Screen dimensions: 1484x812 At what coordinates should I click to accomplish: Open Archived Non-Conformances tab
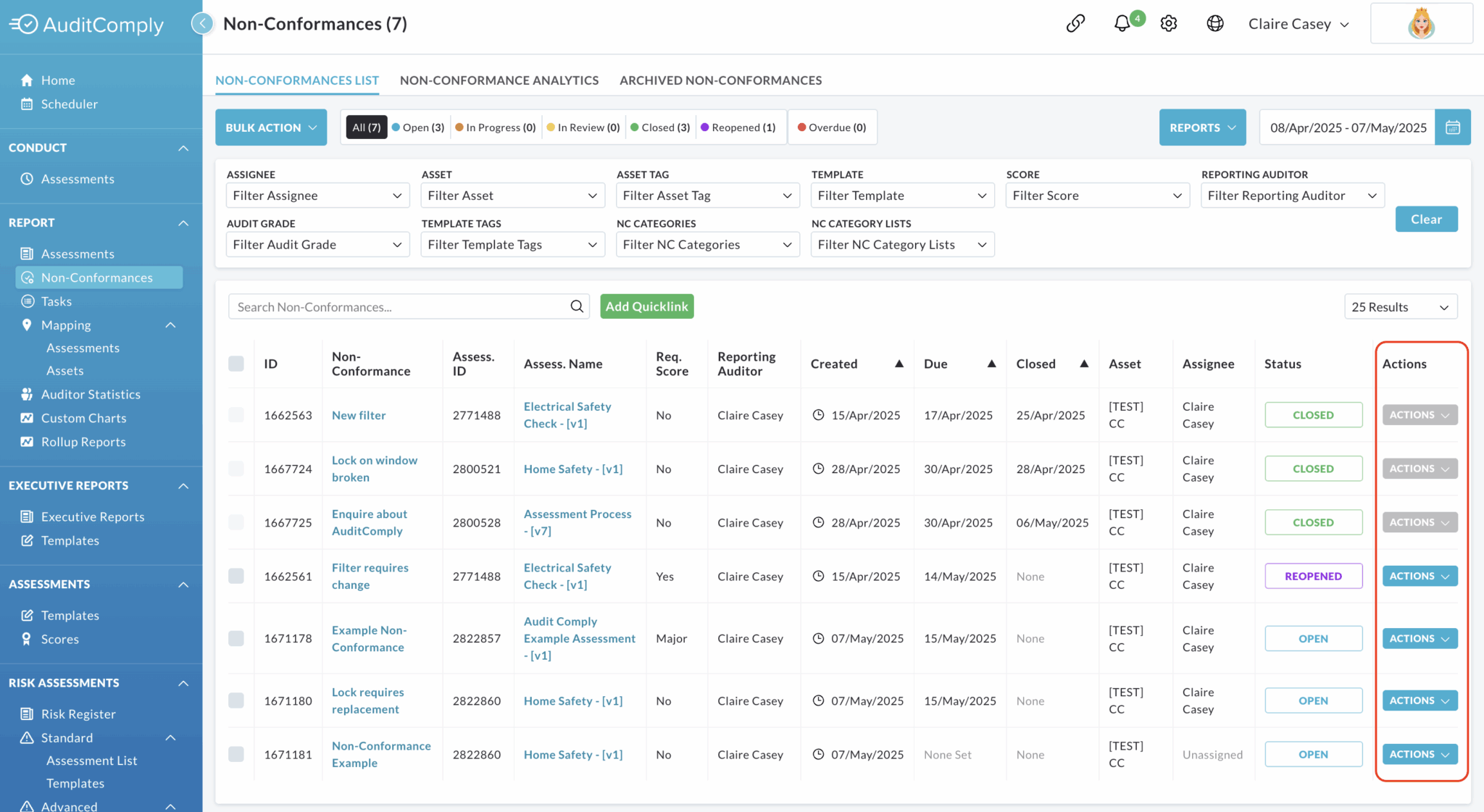720,80
